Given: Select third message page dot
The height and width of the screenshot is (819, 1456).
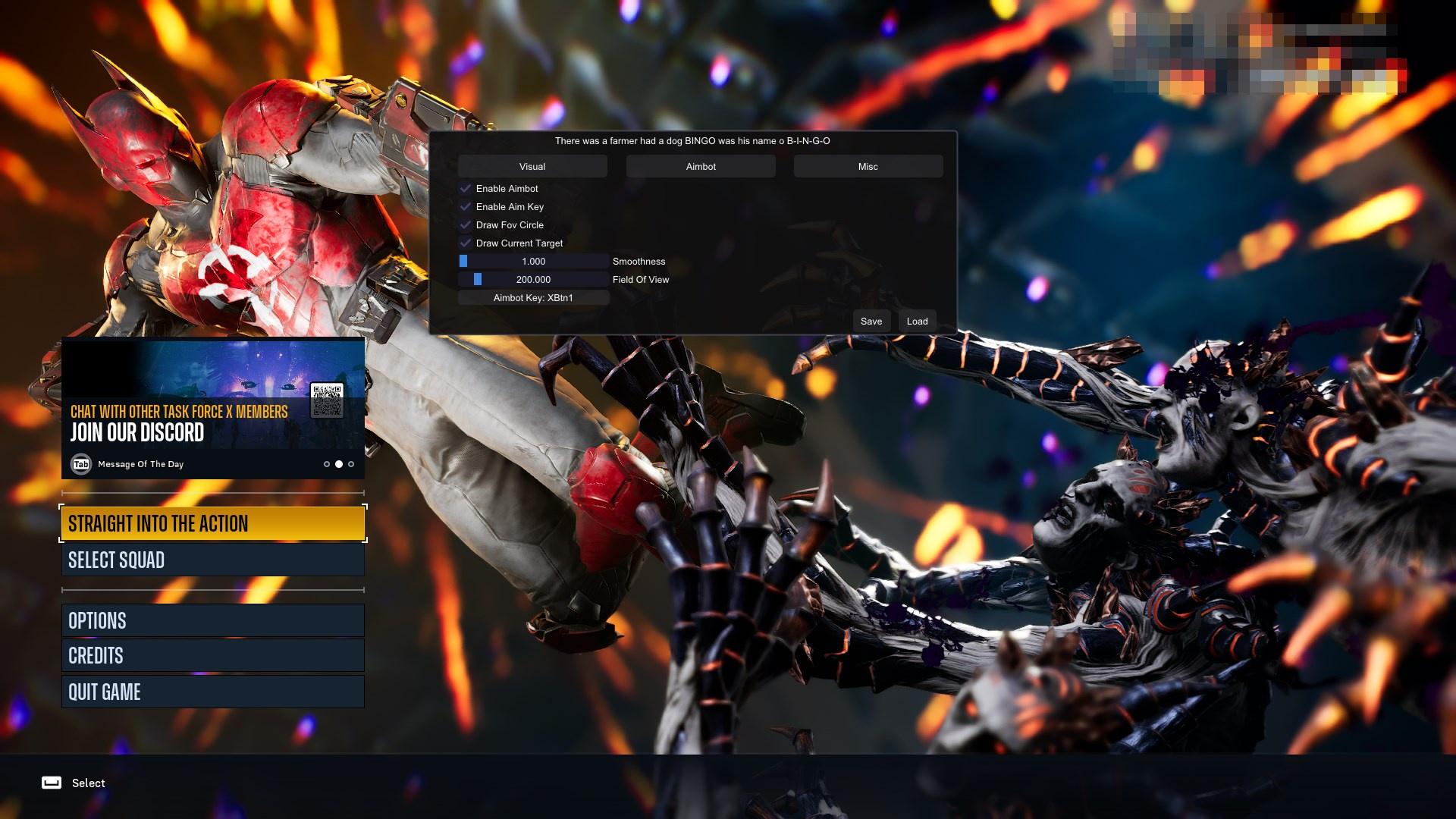Looking at the screenshot, I should [351, 464].
